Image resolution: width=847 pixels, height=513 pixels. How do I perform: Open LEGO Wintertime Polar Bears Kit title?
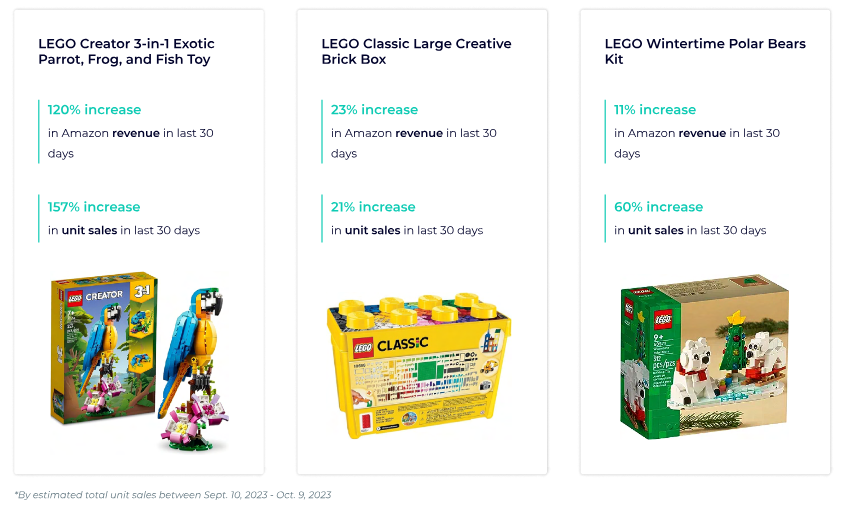[x=705, y=51]
